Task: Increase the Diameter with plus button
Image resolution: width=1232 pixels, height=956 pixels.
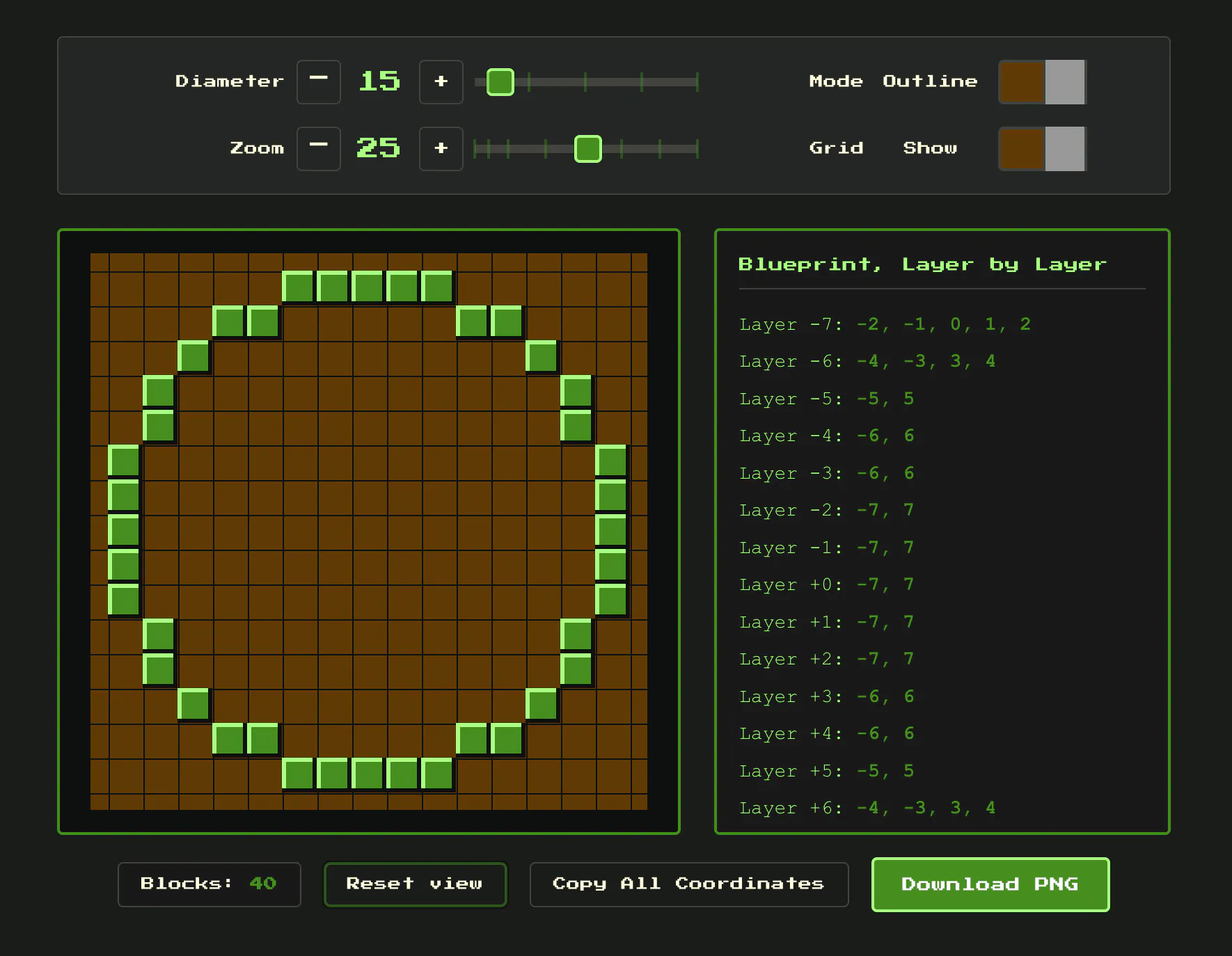Action: (441, 82)
